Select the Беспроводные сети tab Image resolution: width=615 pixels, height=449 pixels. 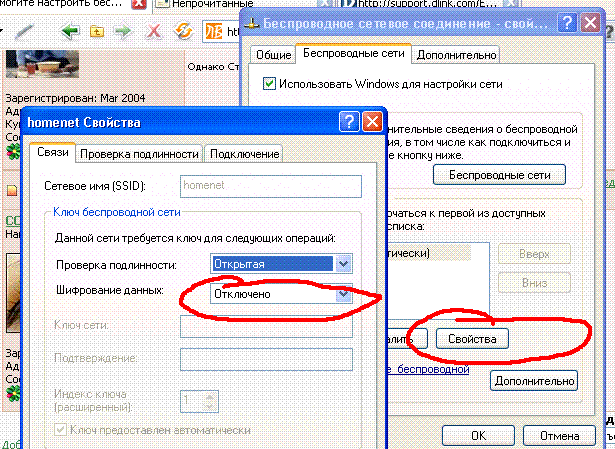353,53
